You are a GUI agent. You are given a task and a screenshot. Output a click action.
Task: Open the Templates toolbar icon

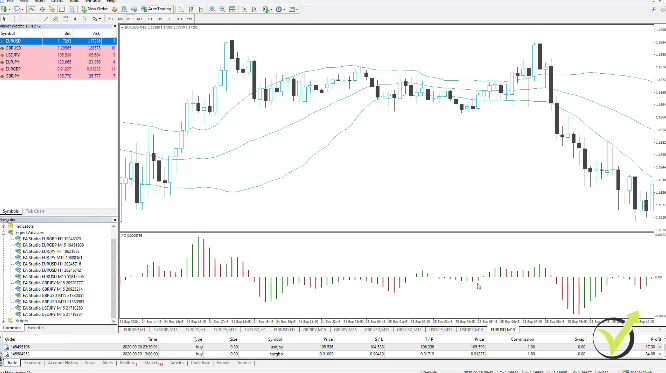click(291, 9)
